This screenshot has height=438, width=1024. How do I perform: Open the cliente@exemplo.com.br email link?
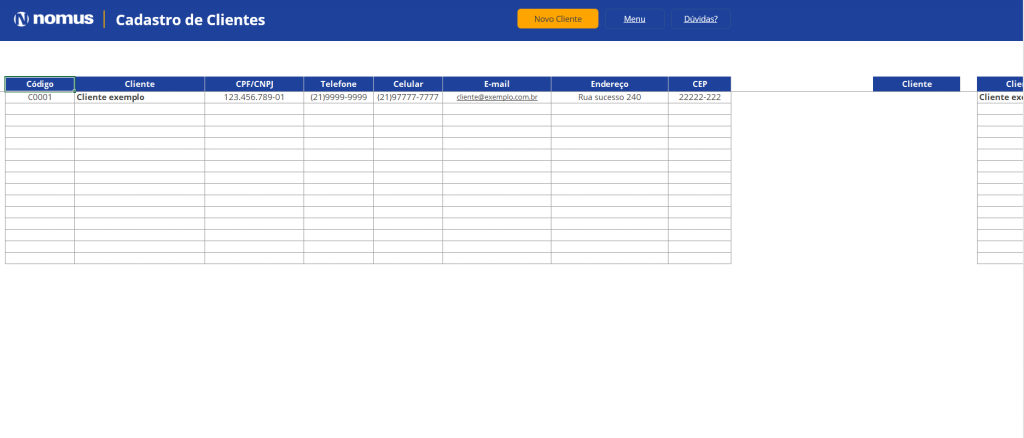coord(497,98)
